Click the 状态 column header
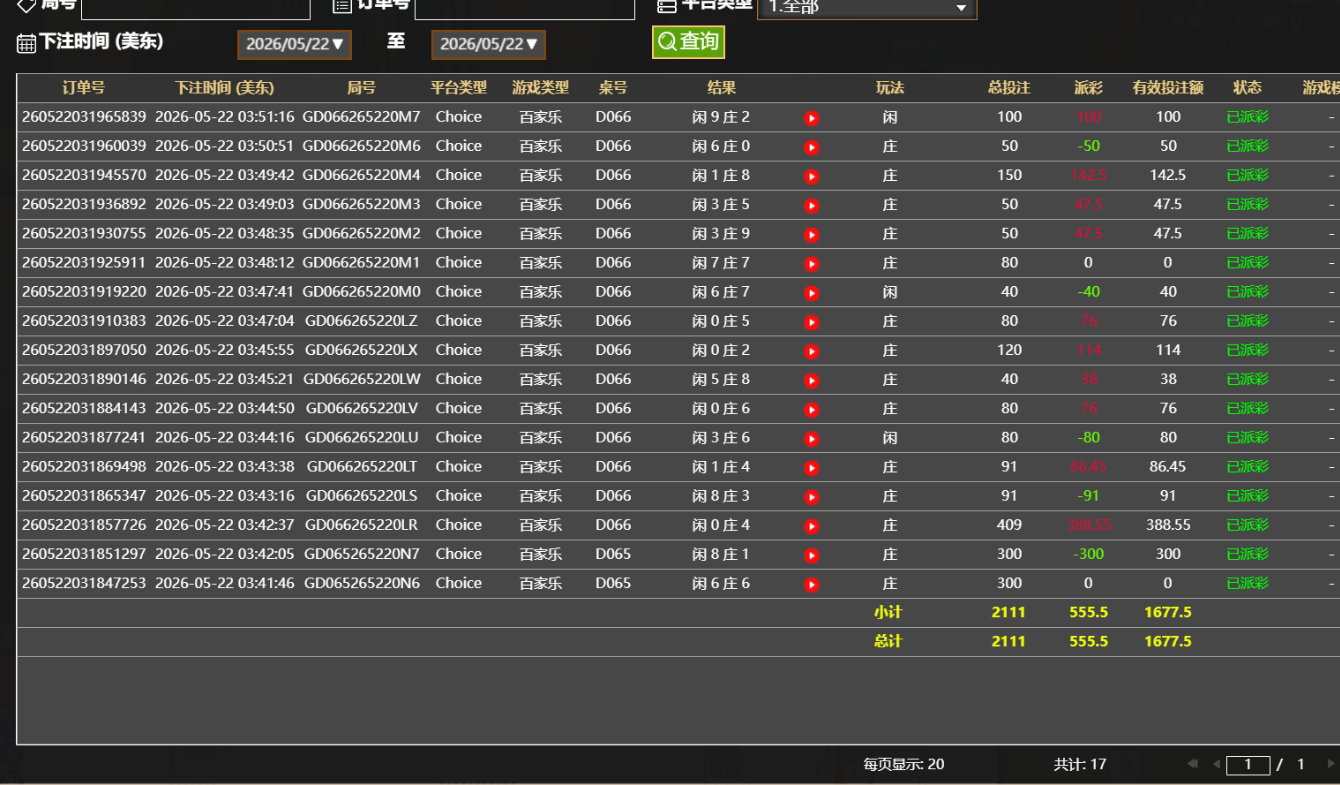Screen dimensions: 1340x785 pyautogui.click(x=1247, y=88)
